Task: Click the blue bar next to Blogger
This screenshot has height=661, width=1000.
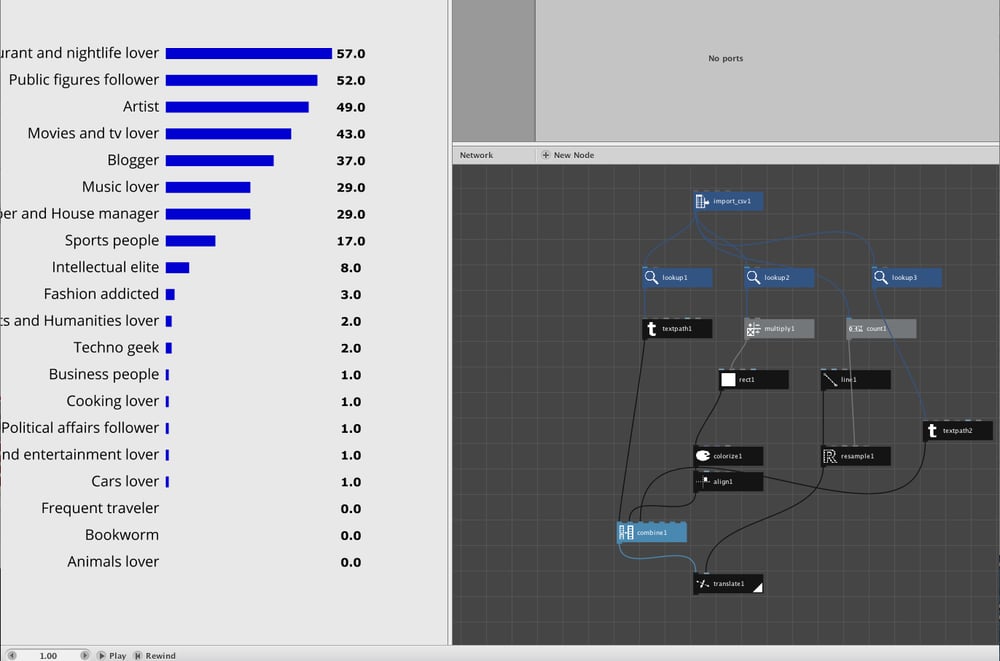Action: coord(220,161)
